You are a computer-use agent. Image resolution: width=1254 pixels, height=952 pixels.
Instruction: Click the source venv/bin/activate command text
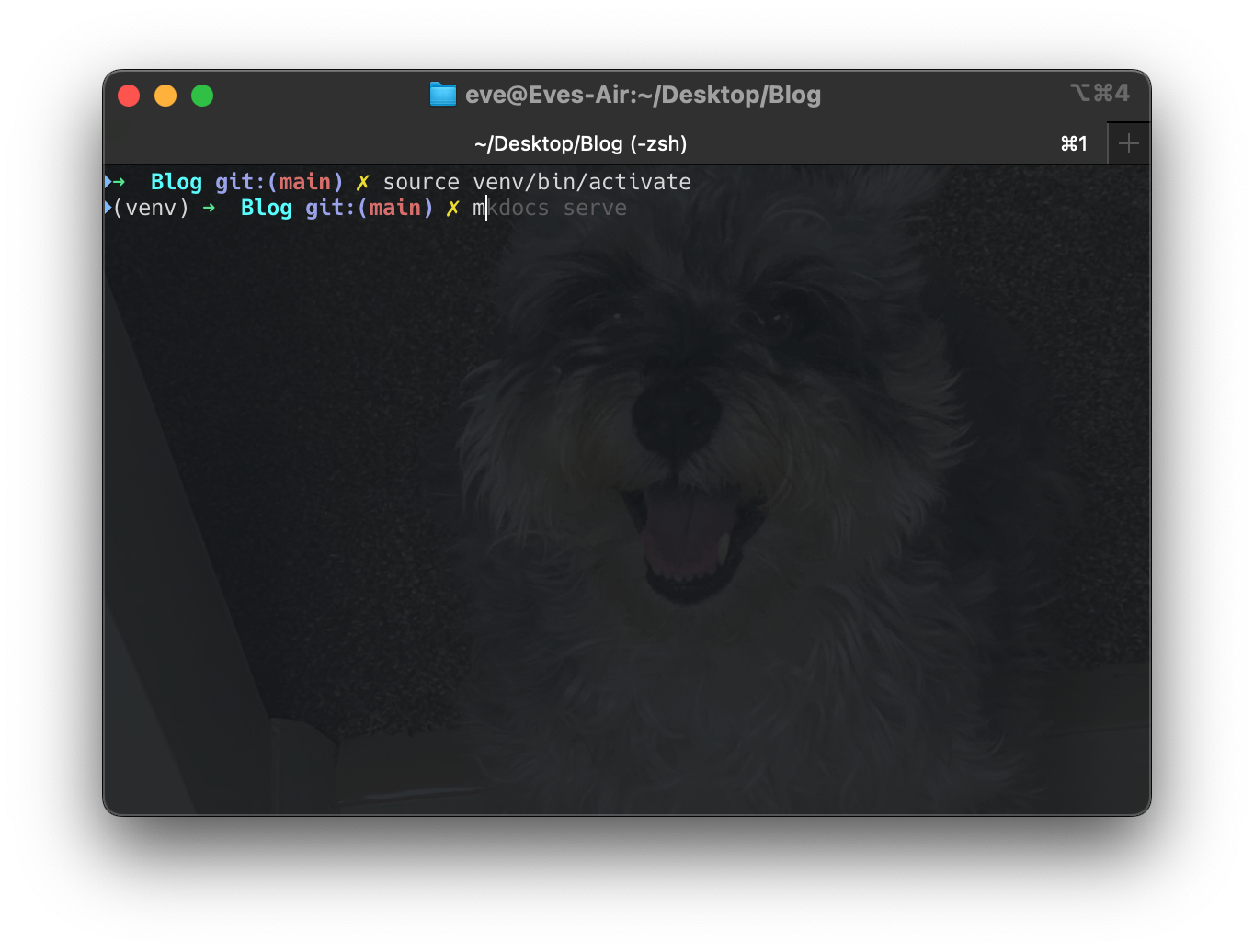pos(537,181)
